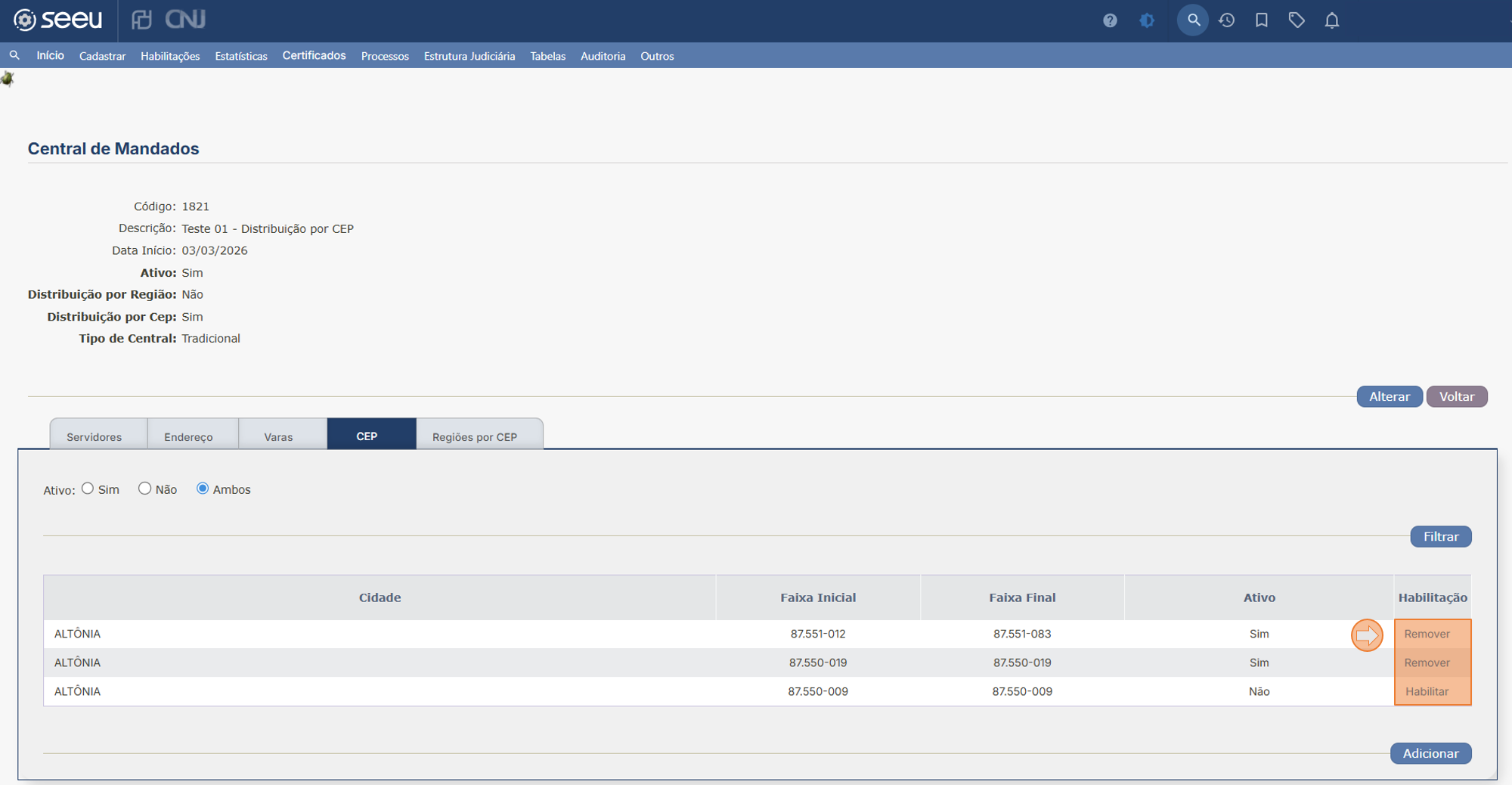The width and height of the screenshot is (1512, 785).
Task: Click the seeu logo
Action: click(x=58, y=20)
